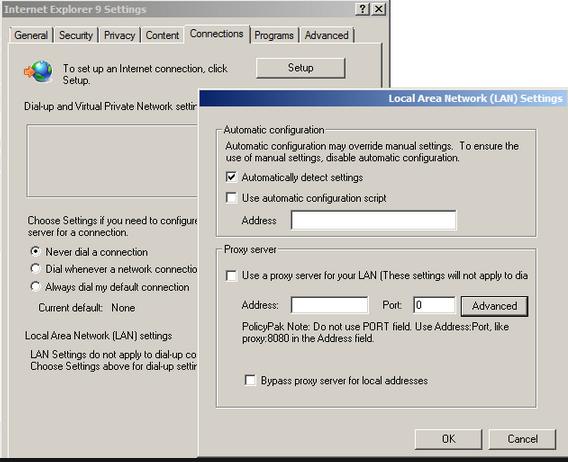Screen dimensions: 568x462
Task: Click the question mark help button
Action: tap(362, 9)
